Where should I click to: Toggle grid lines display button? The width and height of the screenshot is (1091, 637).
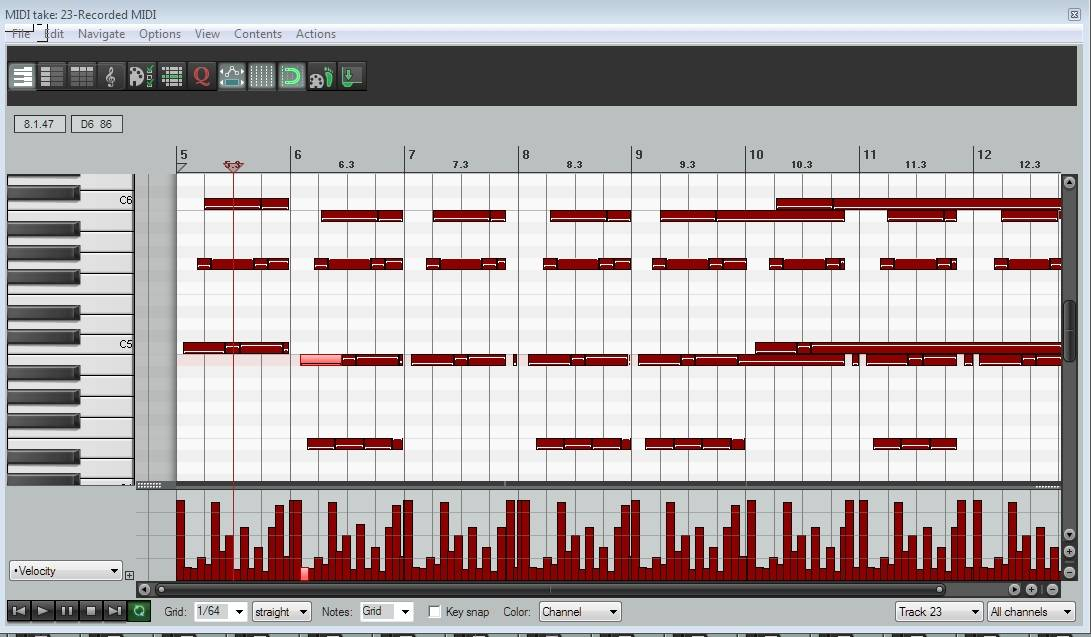262,76
